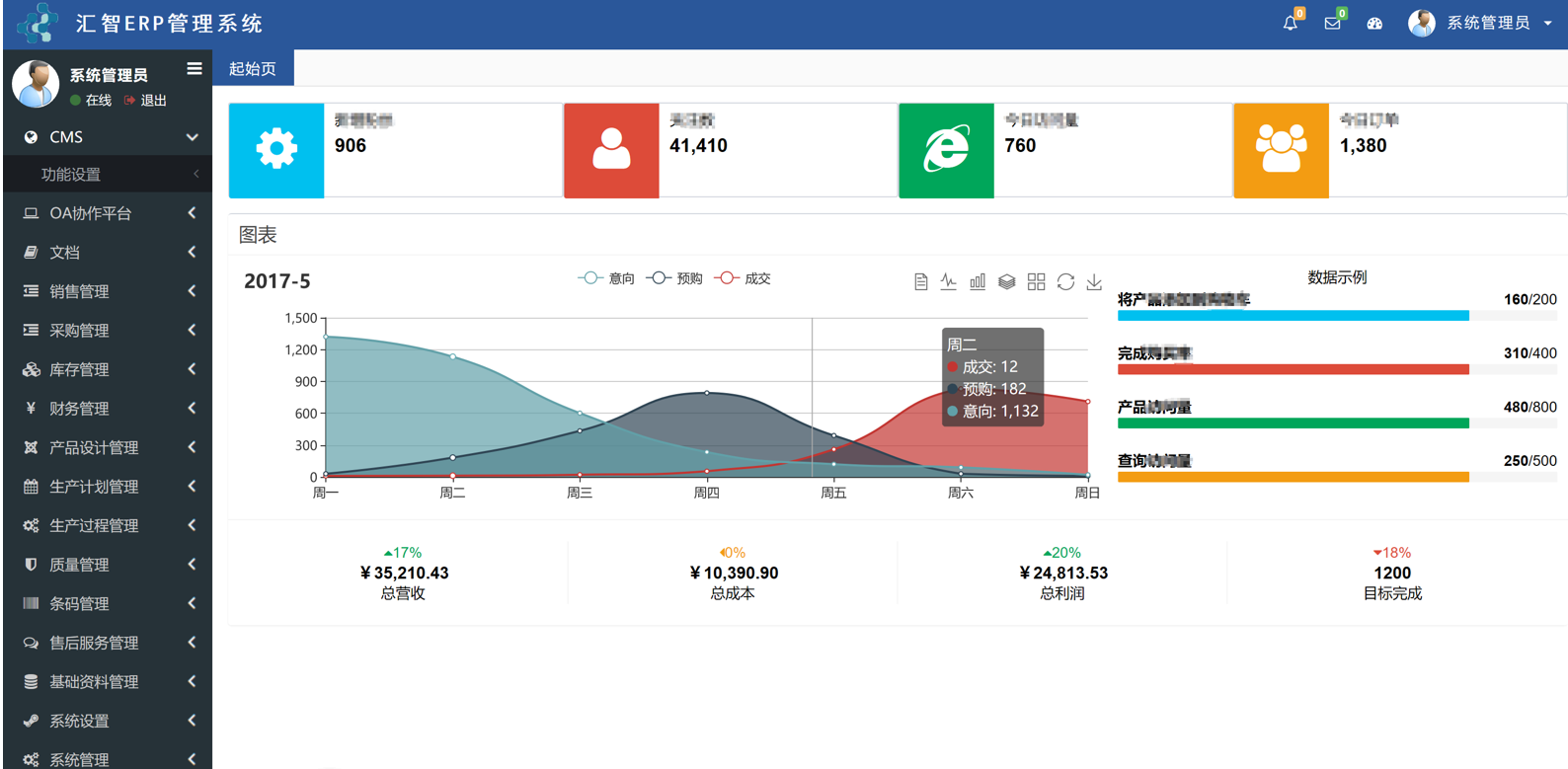Open the mail envelope icon in header
Viewport: 1568px width, 769px height.
tap(1333, 23)
